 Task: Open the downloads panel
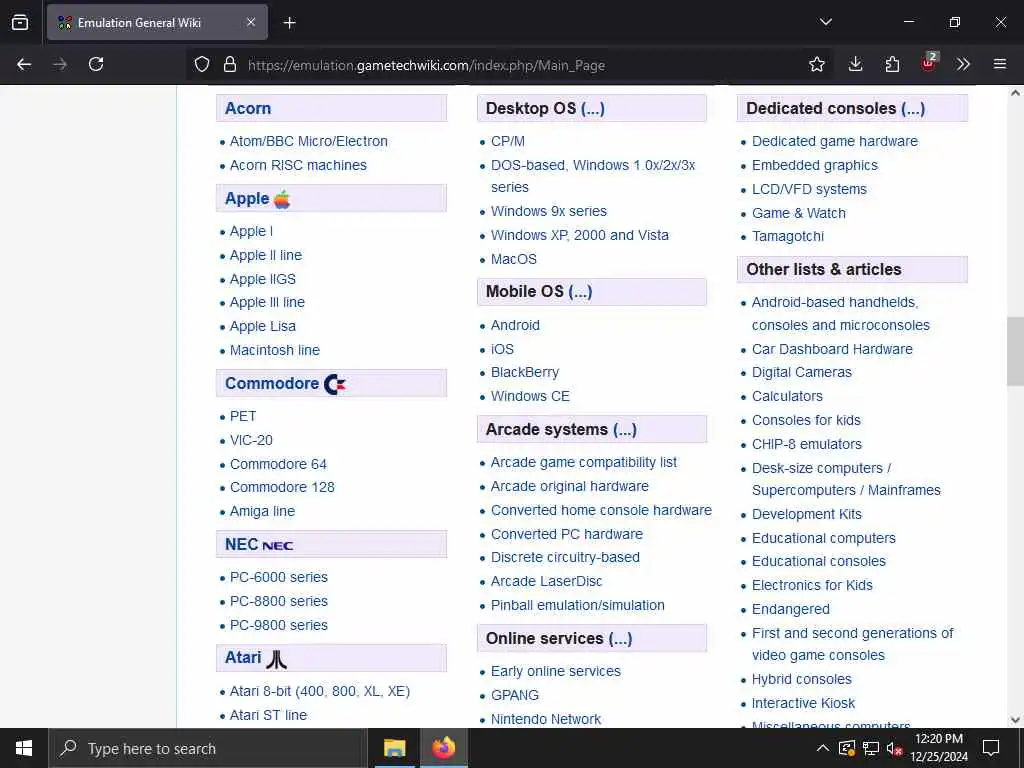pyautogui.click(x=855, y=64)
